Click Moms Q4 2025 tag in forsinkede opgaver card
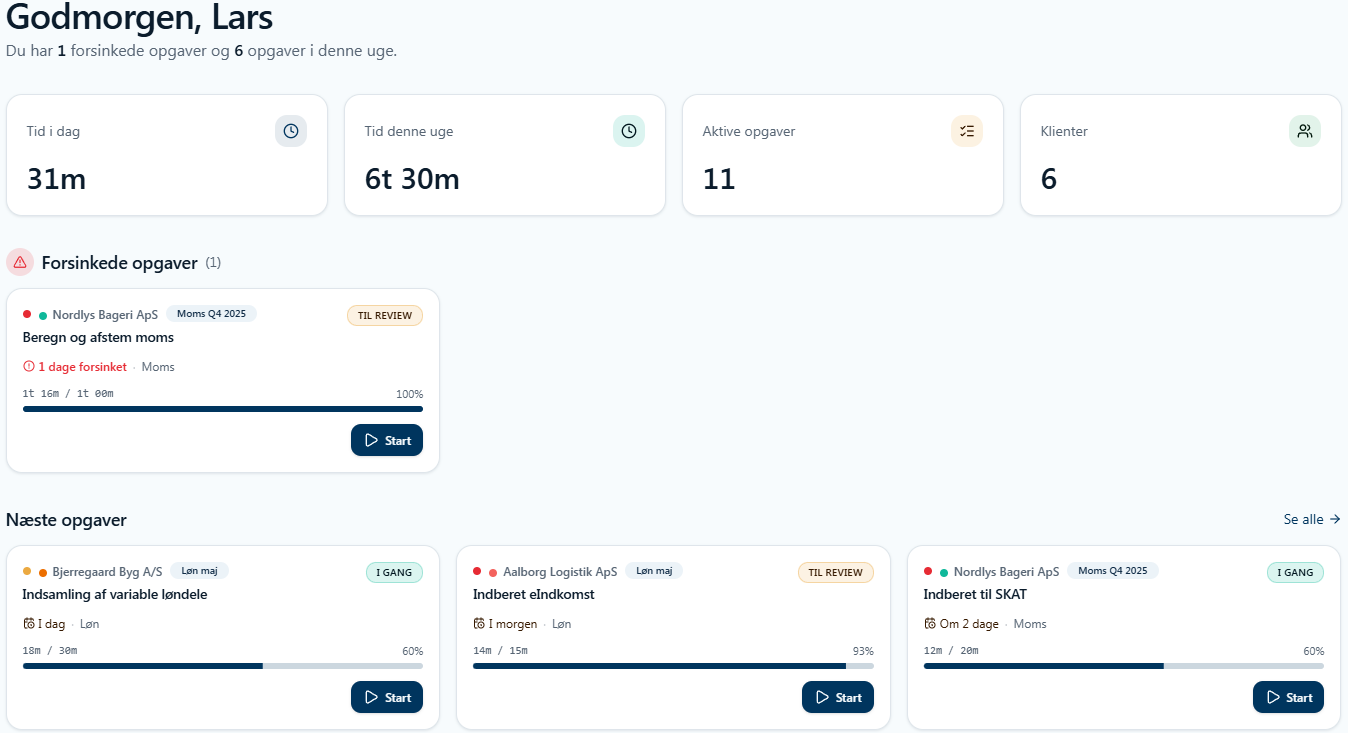The width and height of the screenshot is (1348, 733). pyautogui.click(x=211, y=314)
